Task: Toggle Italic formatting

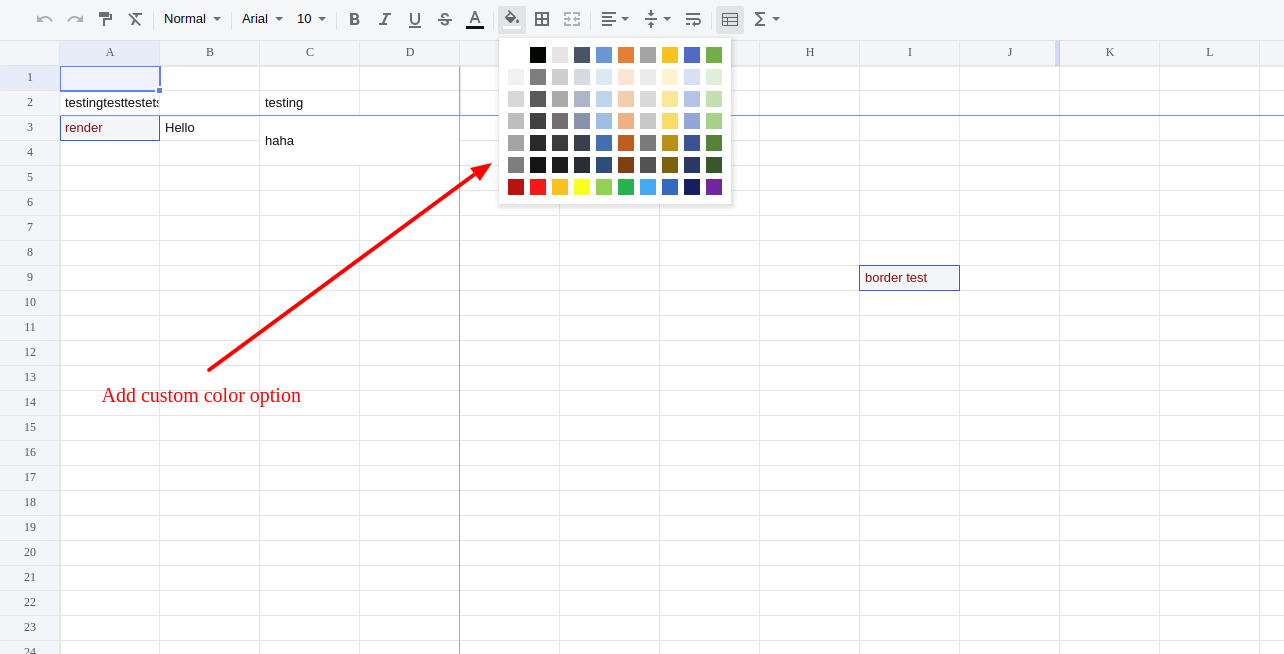Action: (384, 19)
